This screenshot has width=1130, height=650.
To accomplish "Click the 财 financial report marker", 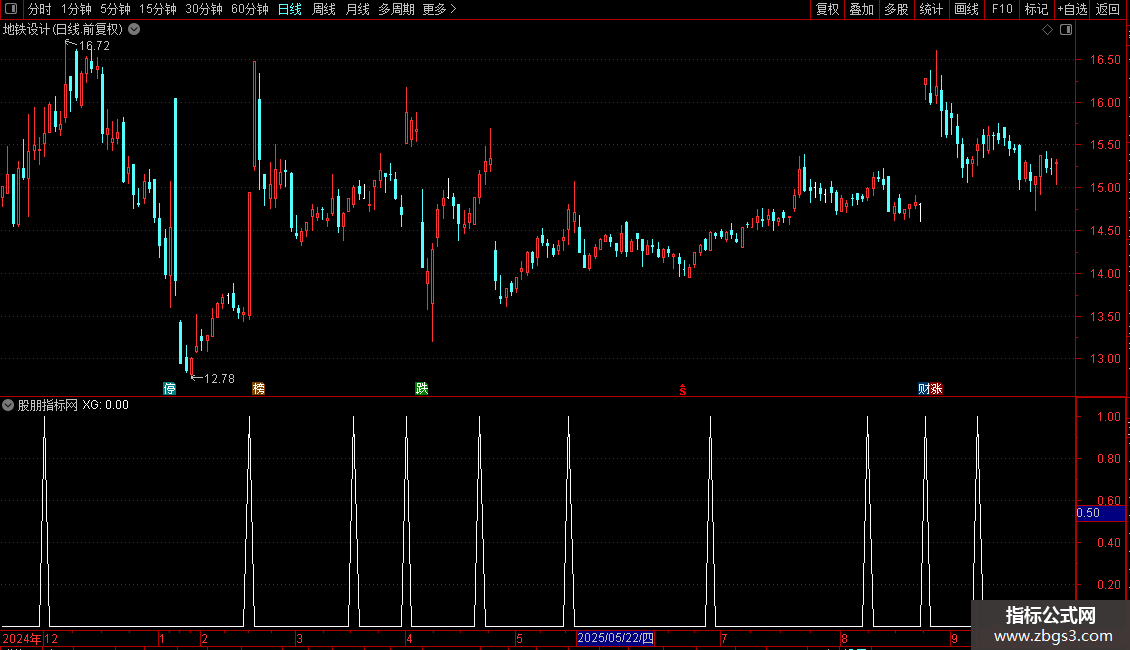I will point(924,389).
